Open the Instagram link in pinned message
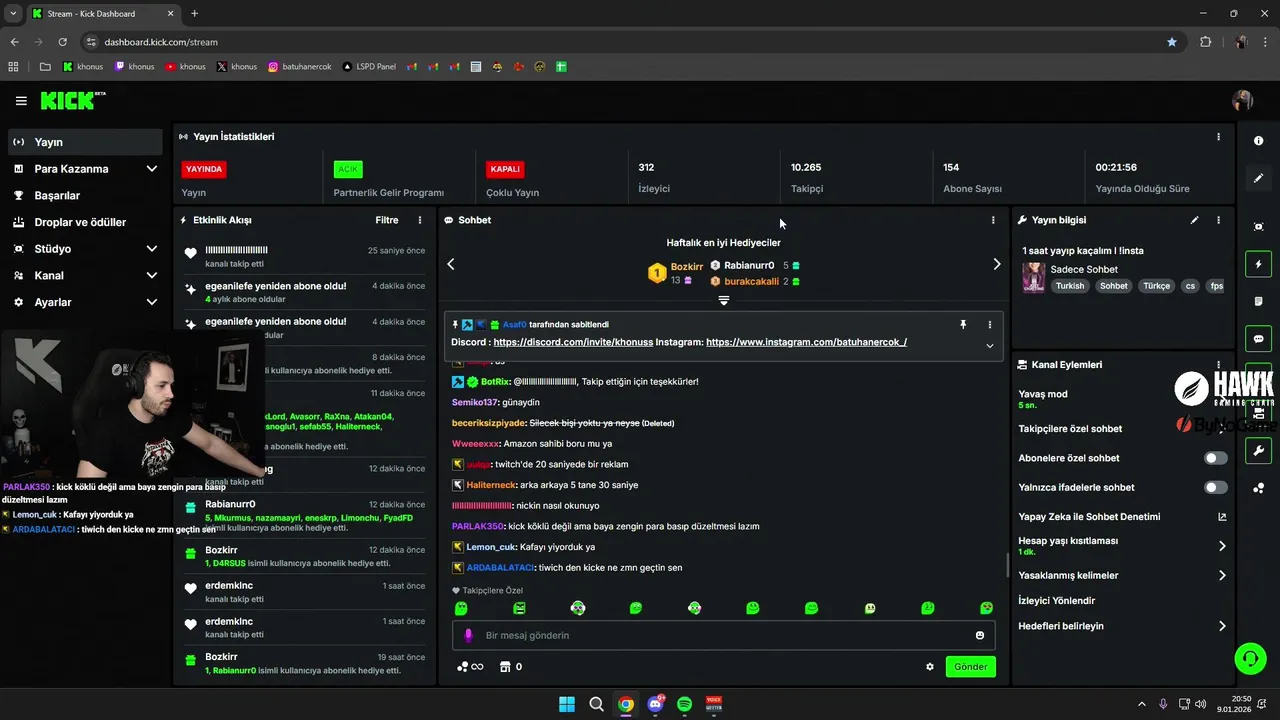Viewport: 1280px width, 720px height. coord(806,342)
